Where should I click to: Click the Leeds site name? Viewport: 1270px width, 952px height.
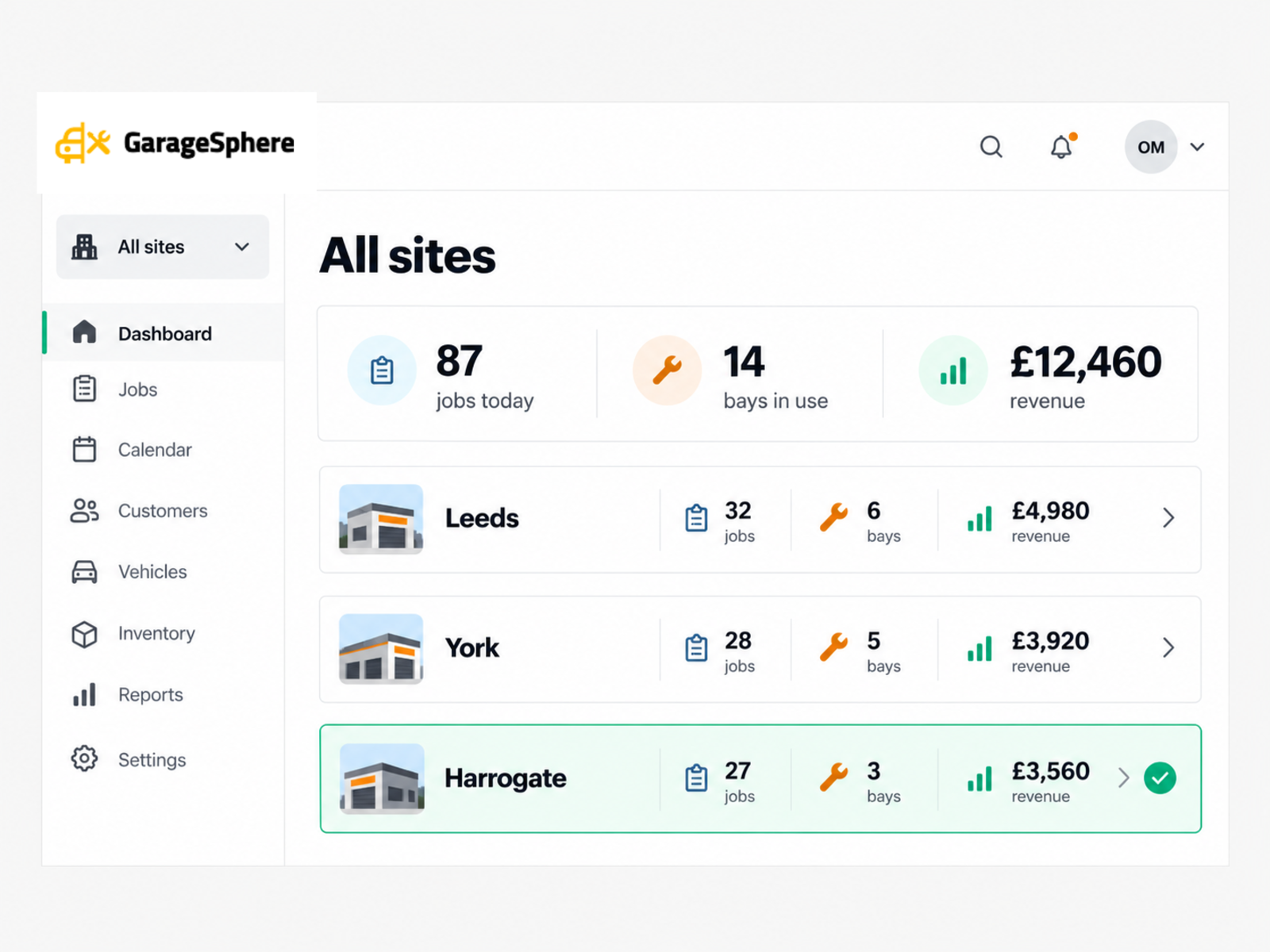(482, 518)
